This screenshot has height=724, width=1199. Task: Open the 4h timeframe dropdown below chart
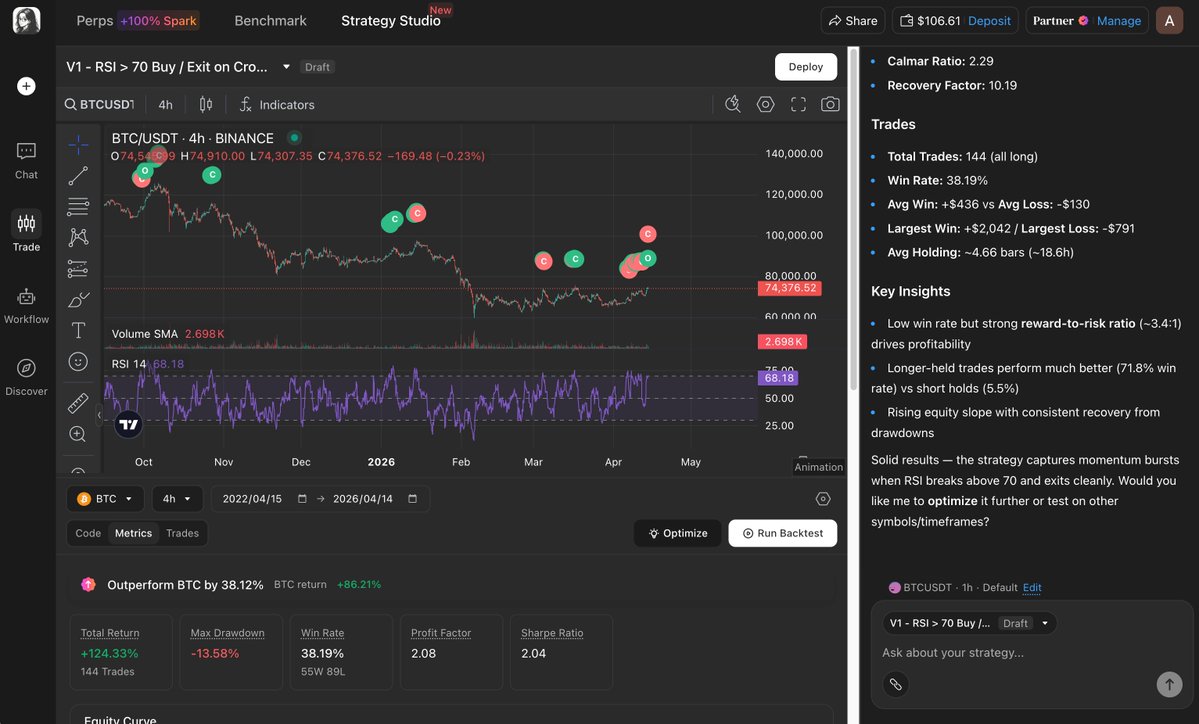pos(177,499)
